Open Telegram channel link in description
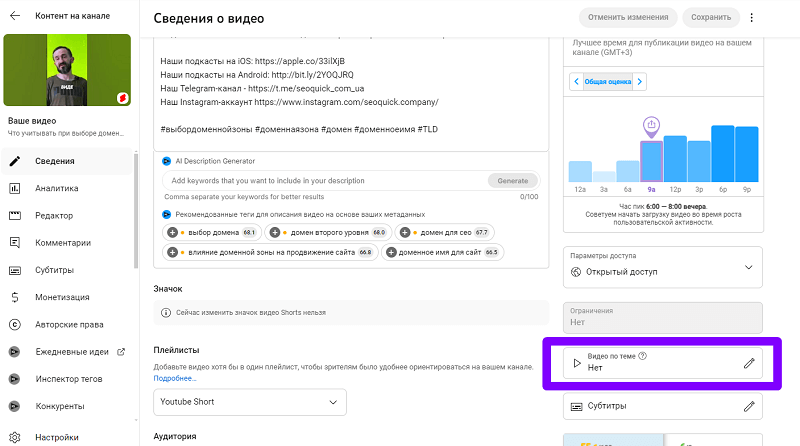This screenshot has width=800, height=446. pyautogui.click(x=306, y=88)
